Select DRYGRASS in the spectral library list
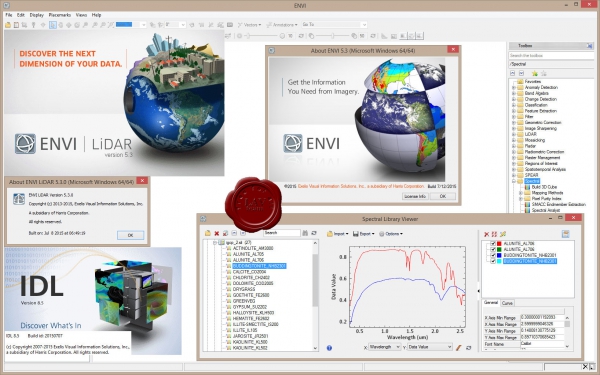The height and width of the screenshot is (375, 600). coord(244,289)
